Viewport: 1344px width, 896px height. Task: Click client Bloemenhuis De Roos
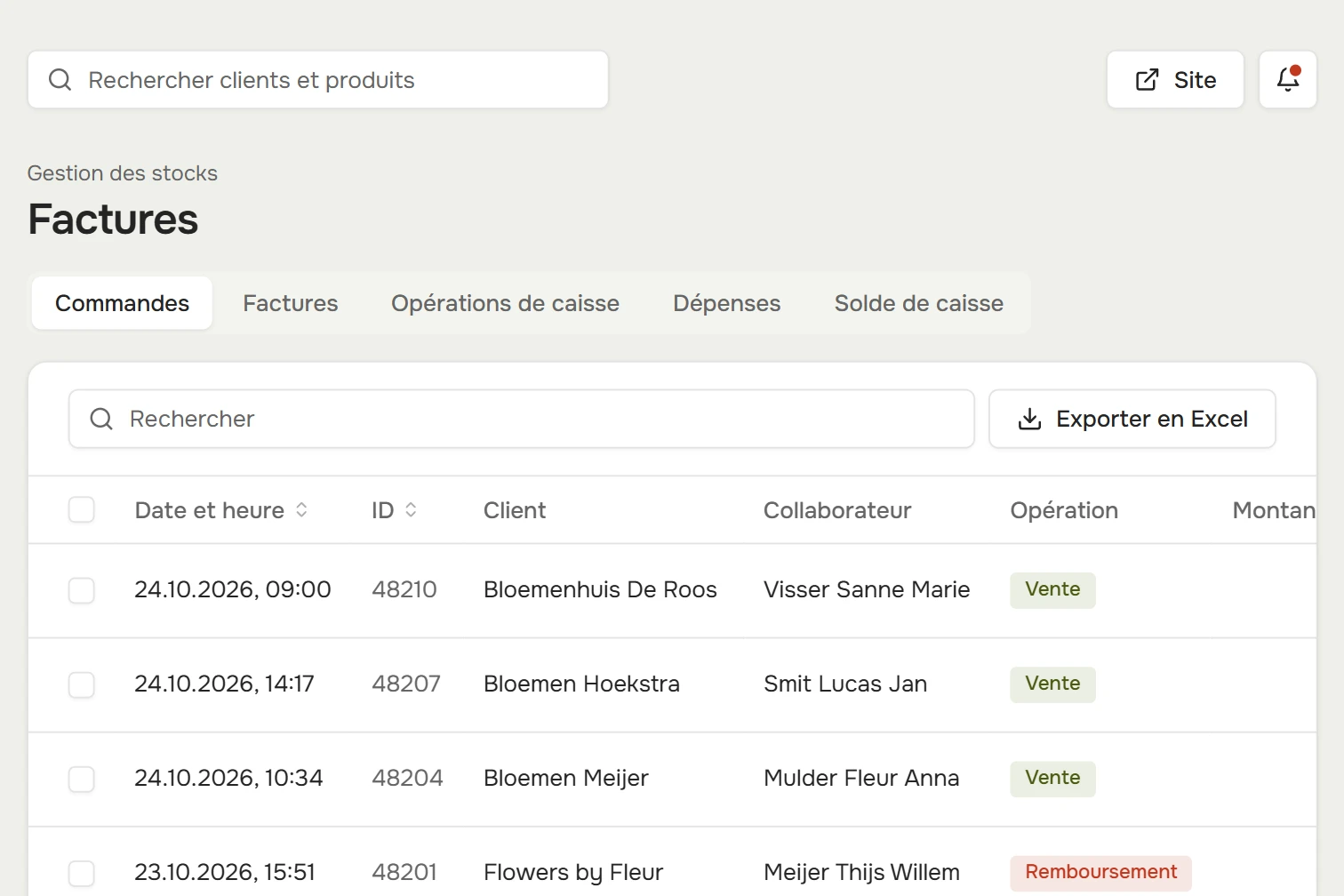click(x=600, y=589)
